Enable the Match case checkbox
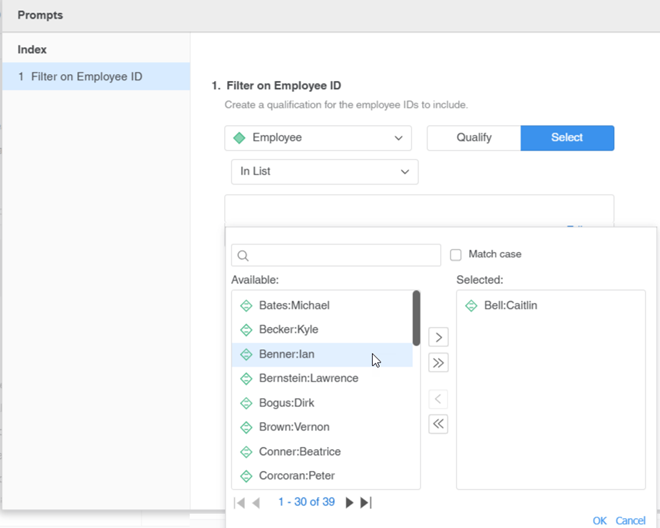The width and height of the screenshot is (660, 528). click(456, 255)
